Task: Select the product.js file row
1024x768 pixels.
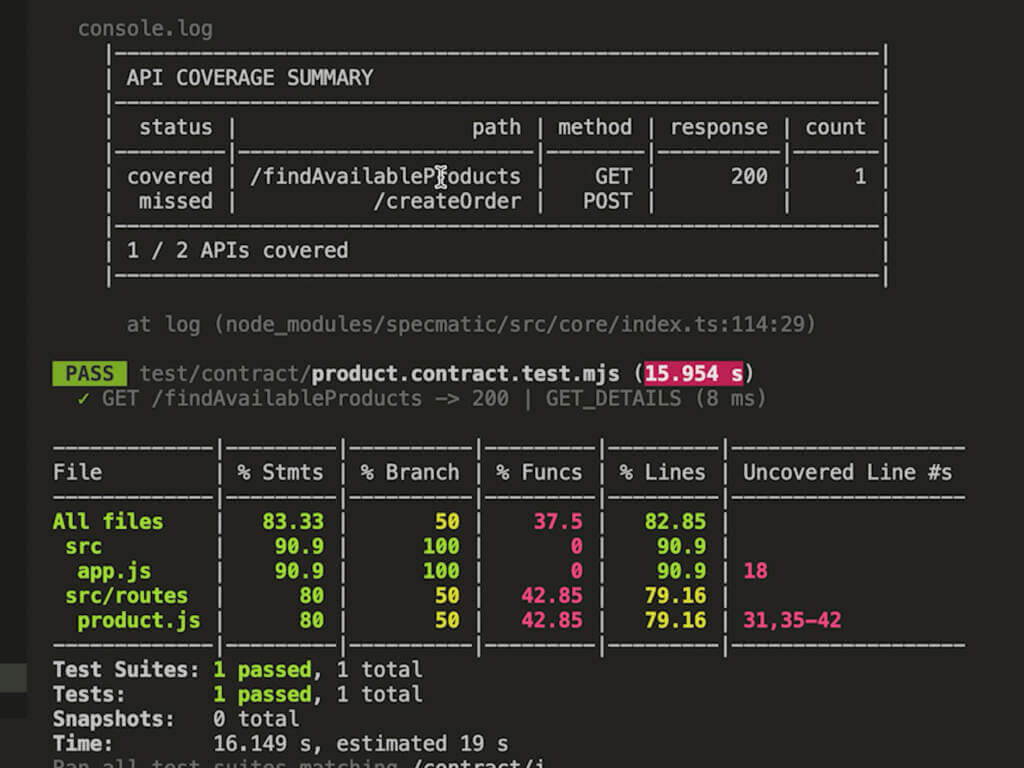Action: [138, 620]
